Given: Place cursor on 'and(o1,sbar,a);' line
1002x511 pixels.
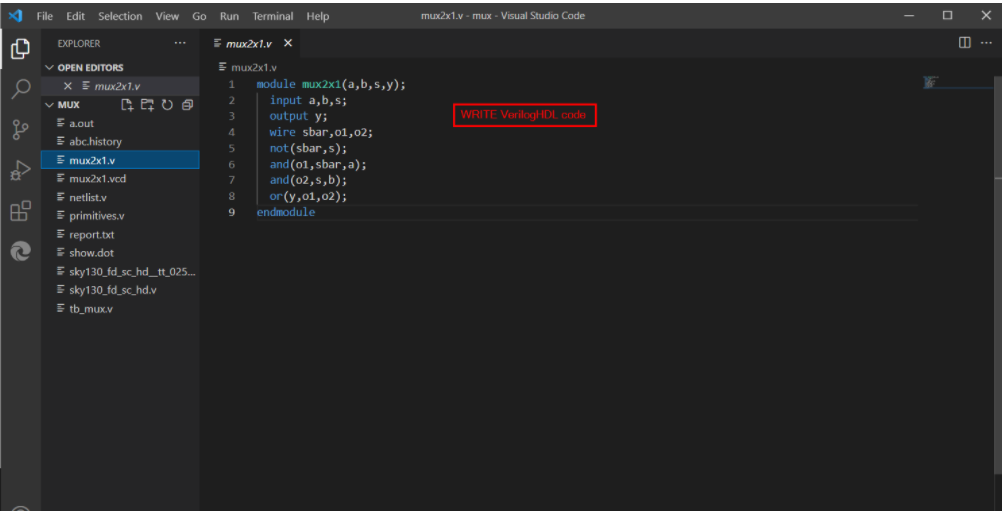Looking at the screenshot, I should (x=318, y=164).
